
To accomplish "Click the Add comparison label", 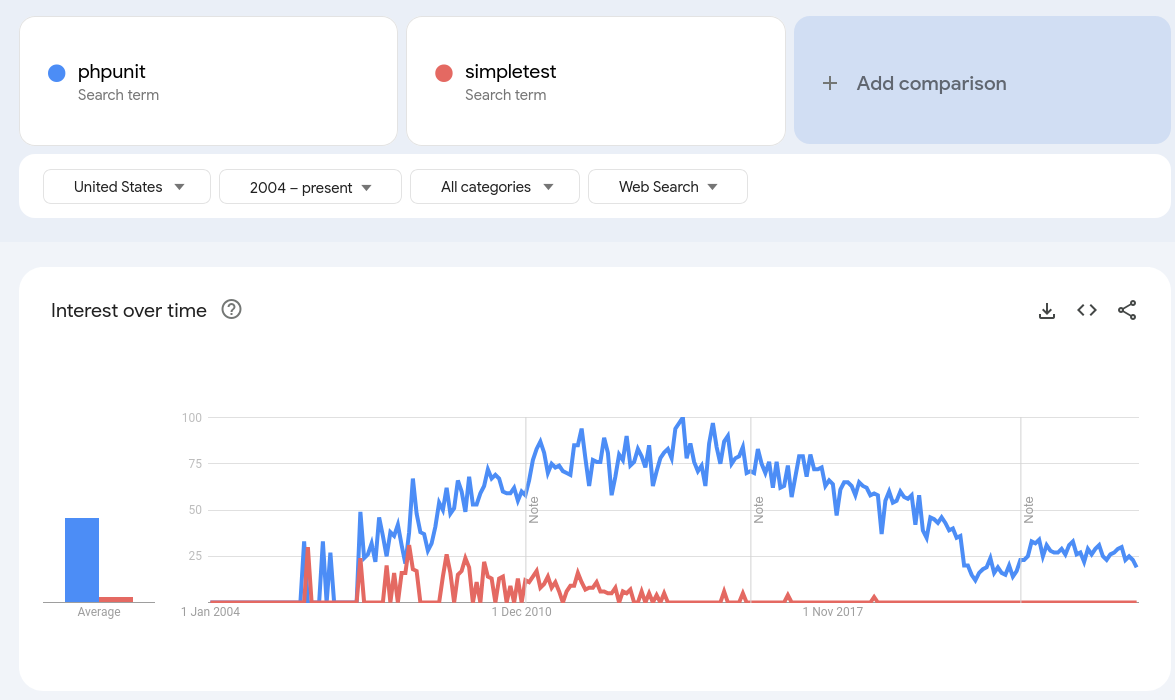I will point(931,84).
